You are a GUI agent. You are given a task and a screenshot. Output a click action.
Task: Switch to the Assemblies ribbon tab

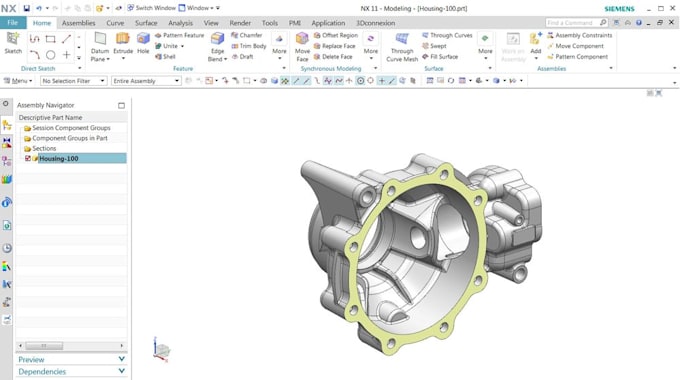tap(78, 23)
